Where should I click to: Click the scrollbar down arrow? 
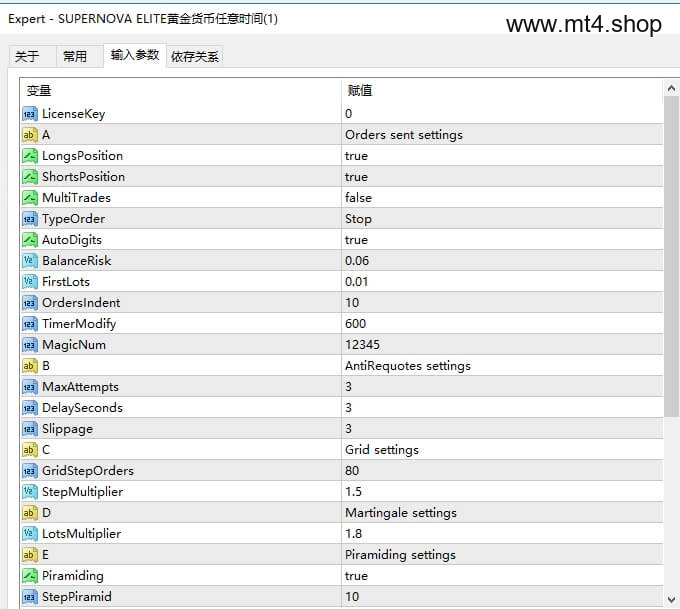pyautogui.click(x=671, y=600)
